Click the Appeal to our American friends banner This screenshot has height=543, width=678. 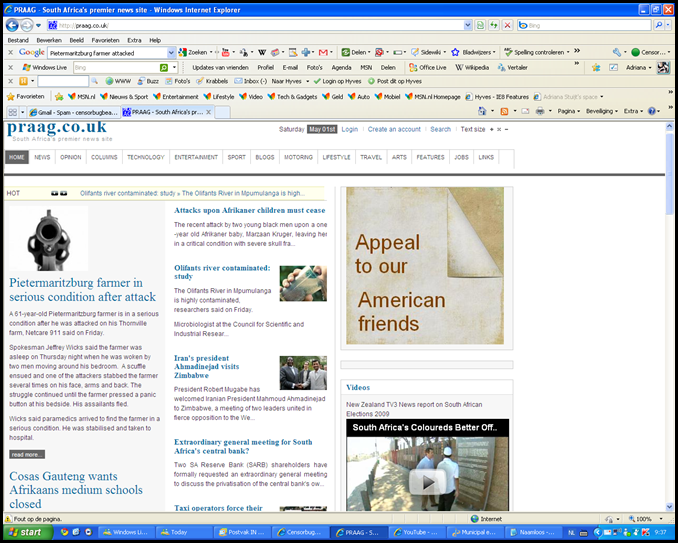(x=425, y=265)
